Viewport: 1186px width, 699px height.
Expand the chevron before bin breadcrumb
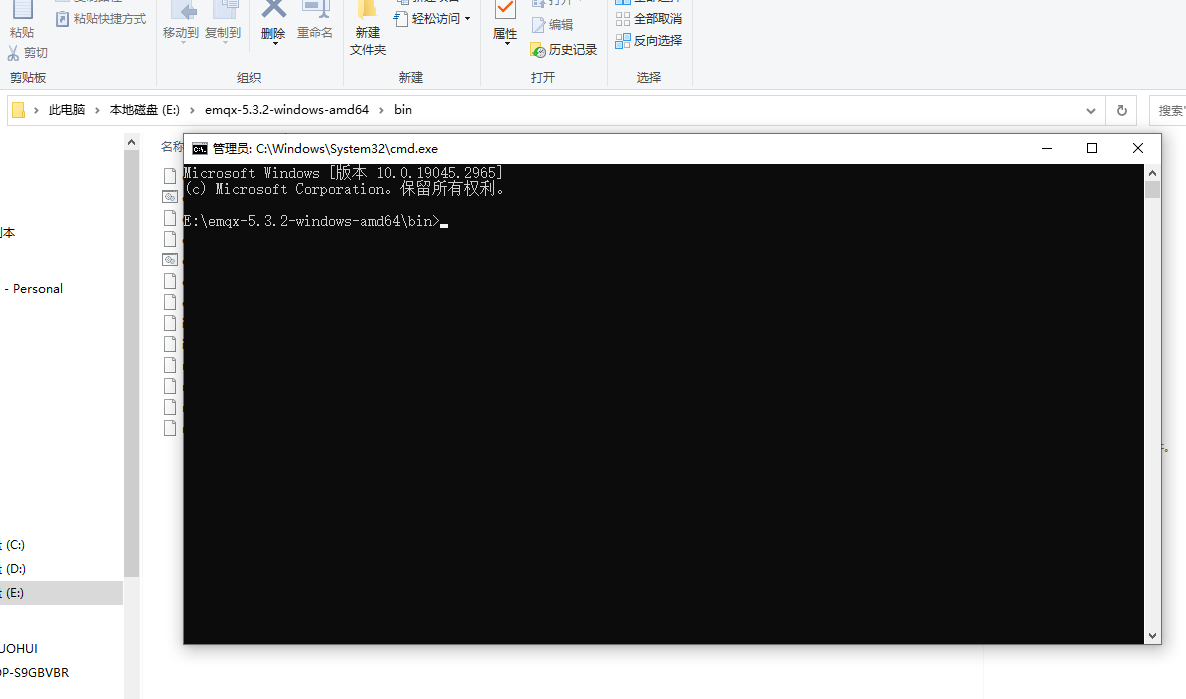381,110
